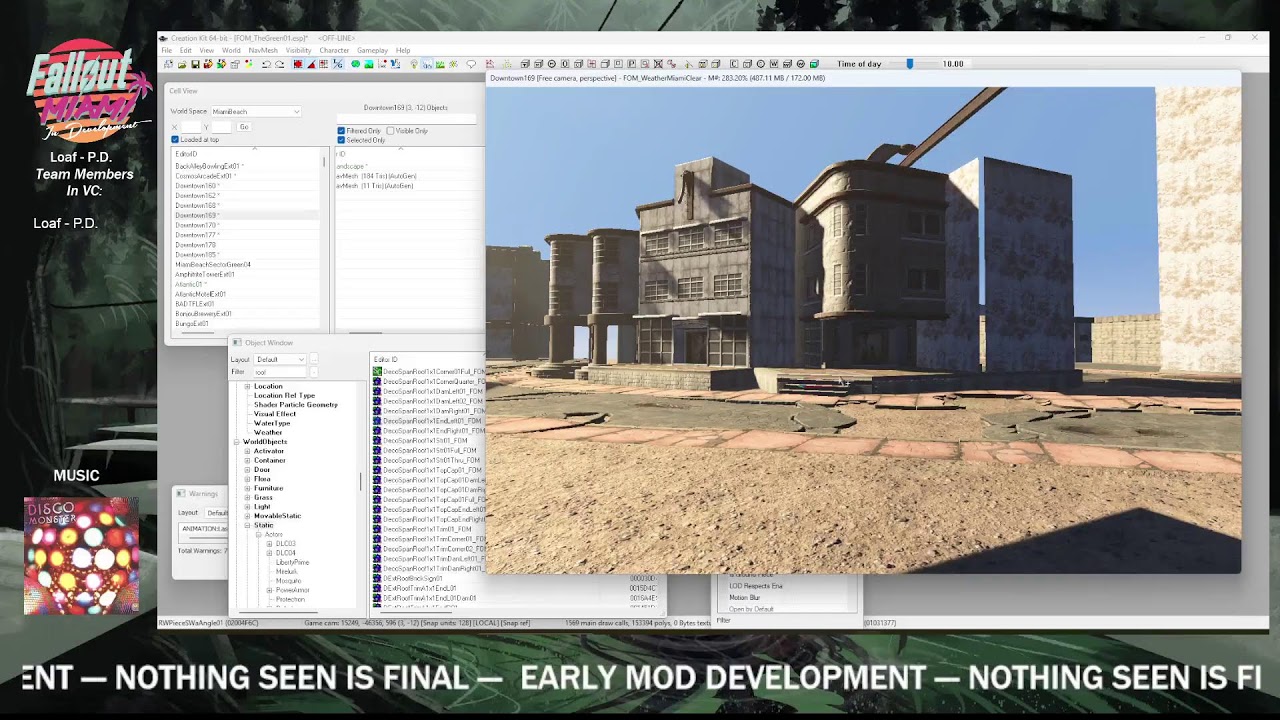Viewport: 1280px width, 720px height.
Task: Click the save plugin floppy disk icon
Action: point(195,64)
